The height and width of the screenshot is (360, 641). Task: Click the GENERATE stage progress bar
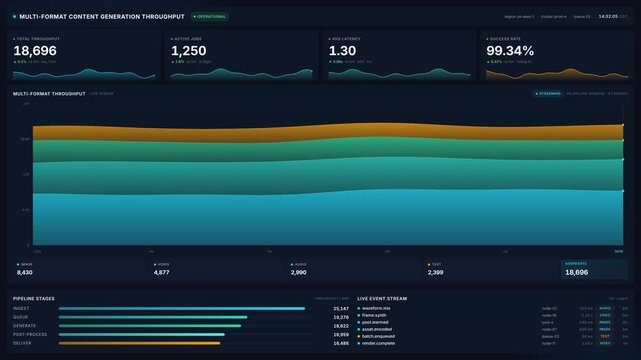point(150,326)
